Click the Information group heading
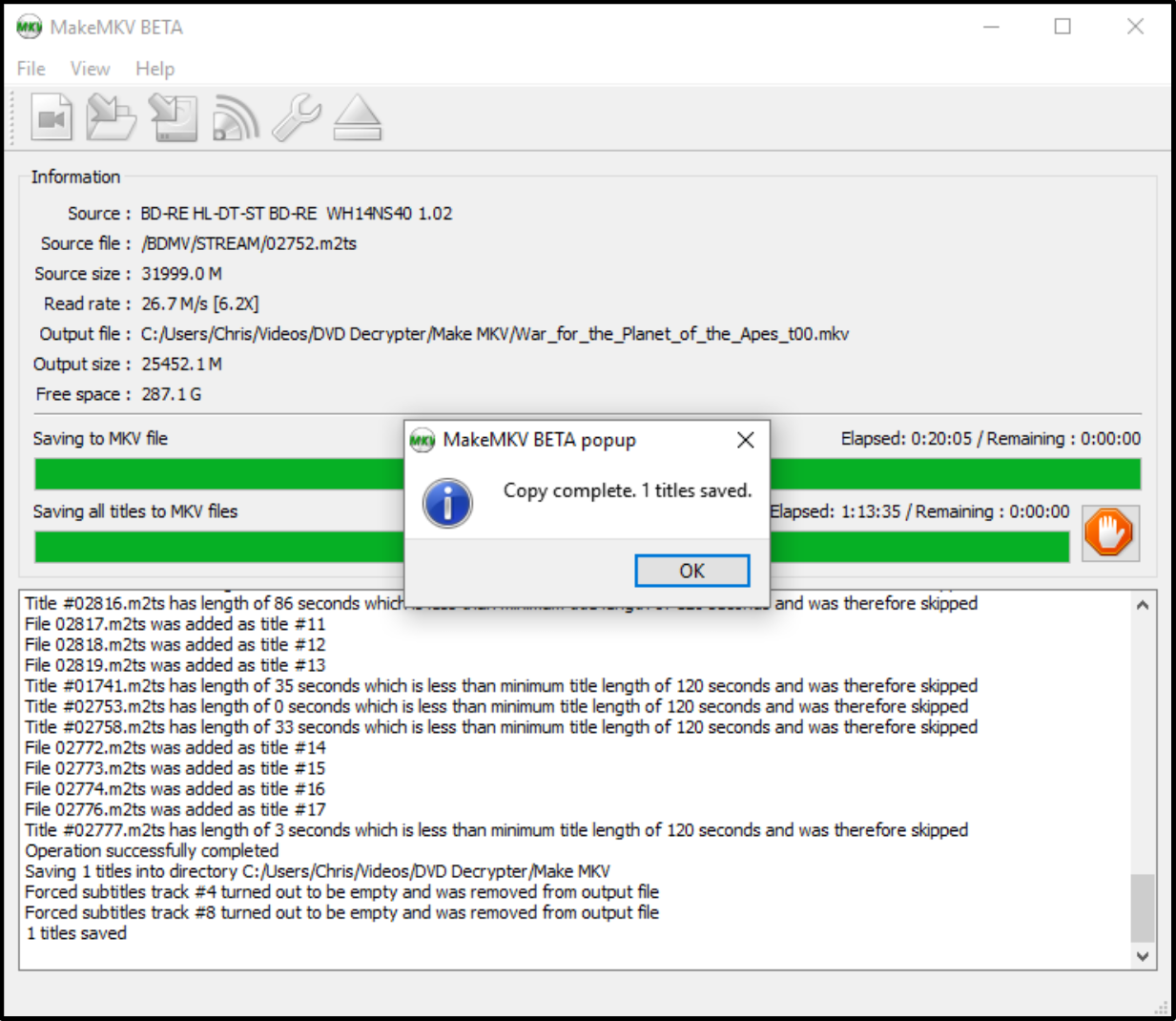Image resolution: width=1176 pixels, height=1021 pixels. tap(75, 177)
